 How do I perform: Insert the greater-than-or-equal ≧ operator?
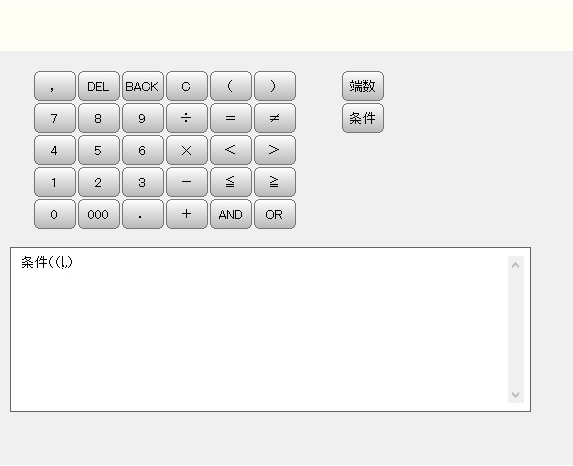point(275,182)
